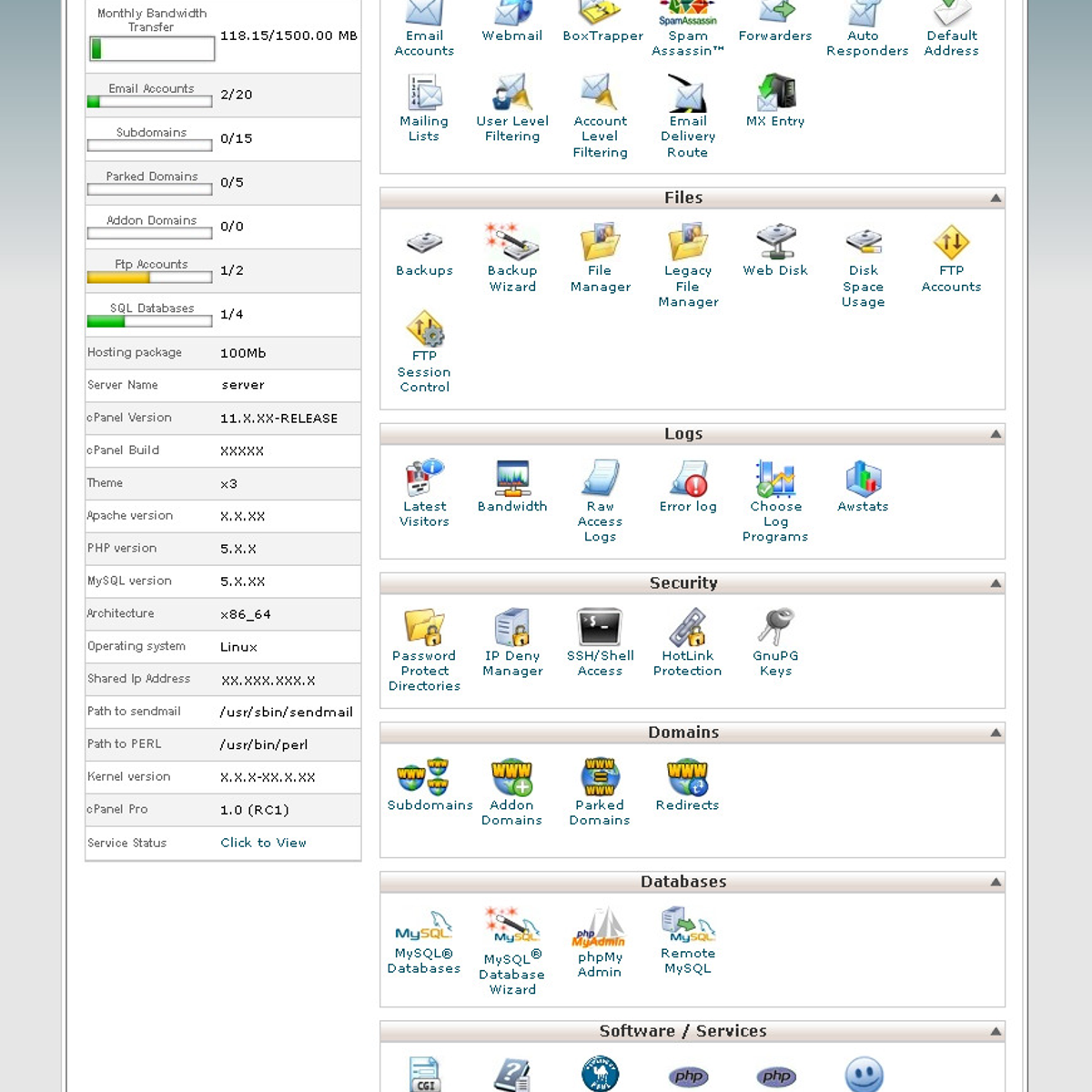Open HotLink Protection
This screenshot has height=1092, width=1092.
[x=688, y=642]
